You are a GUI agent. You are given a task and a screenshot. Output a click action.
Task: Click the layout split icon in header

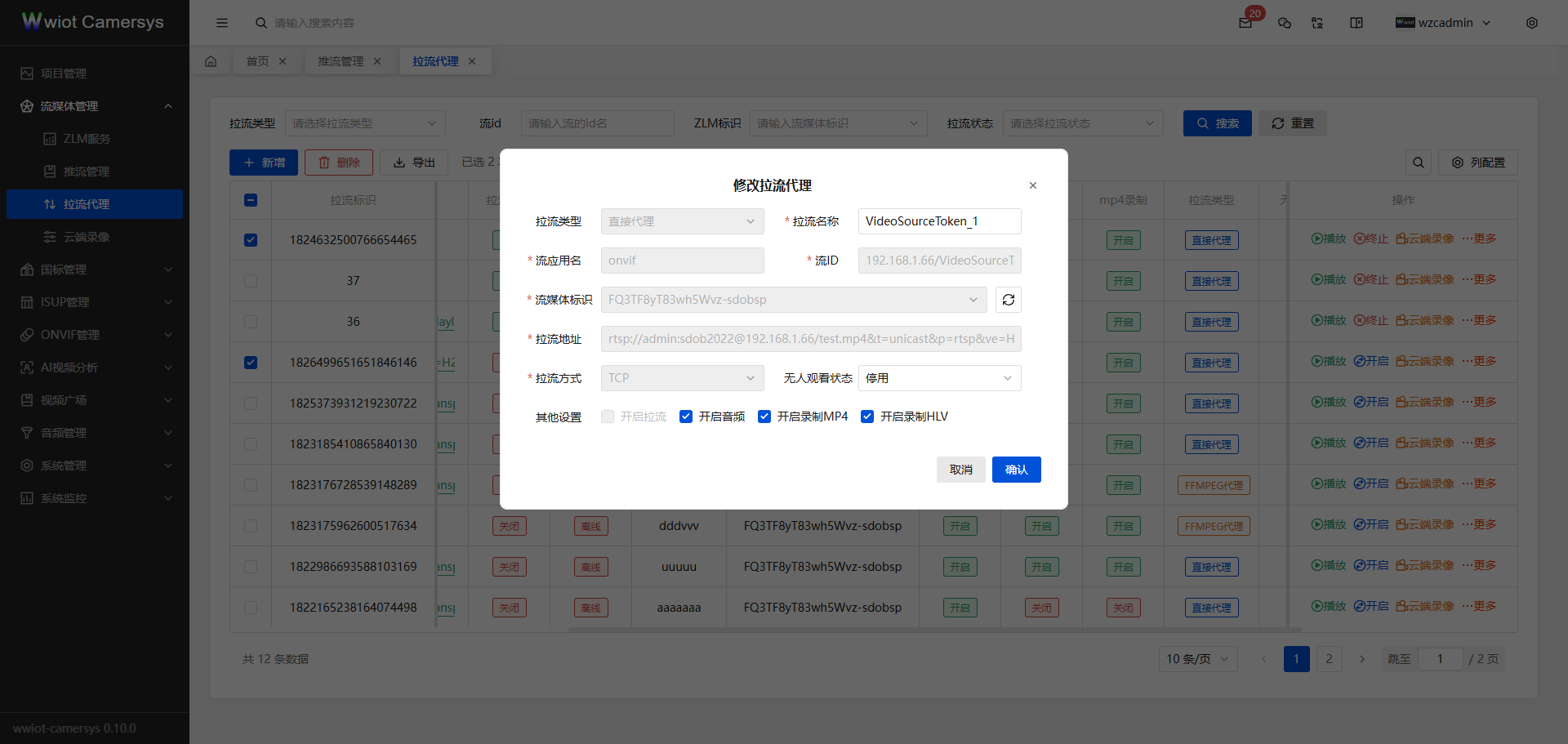point(1356,23)
